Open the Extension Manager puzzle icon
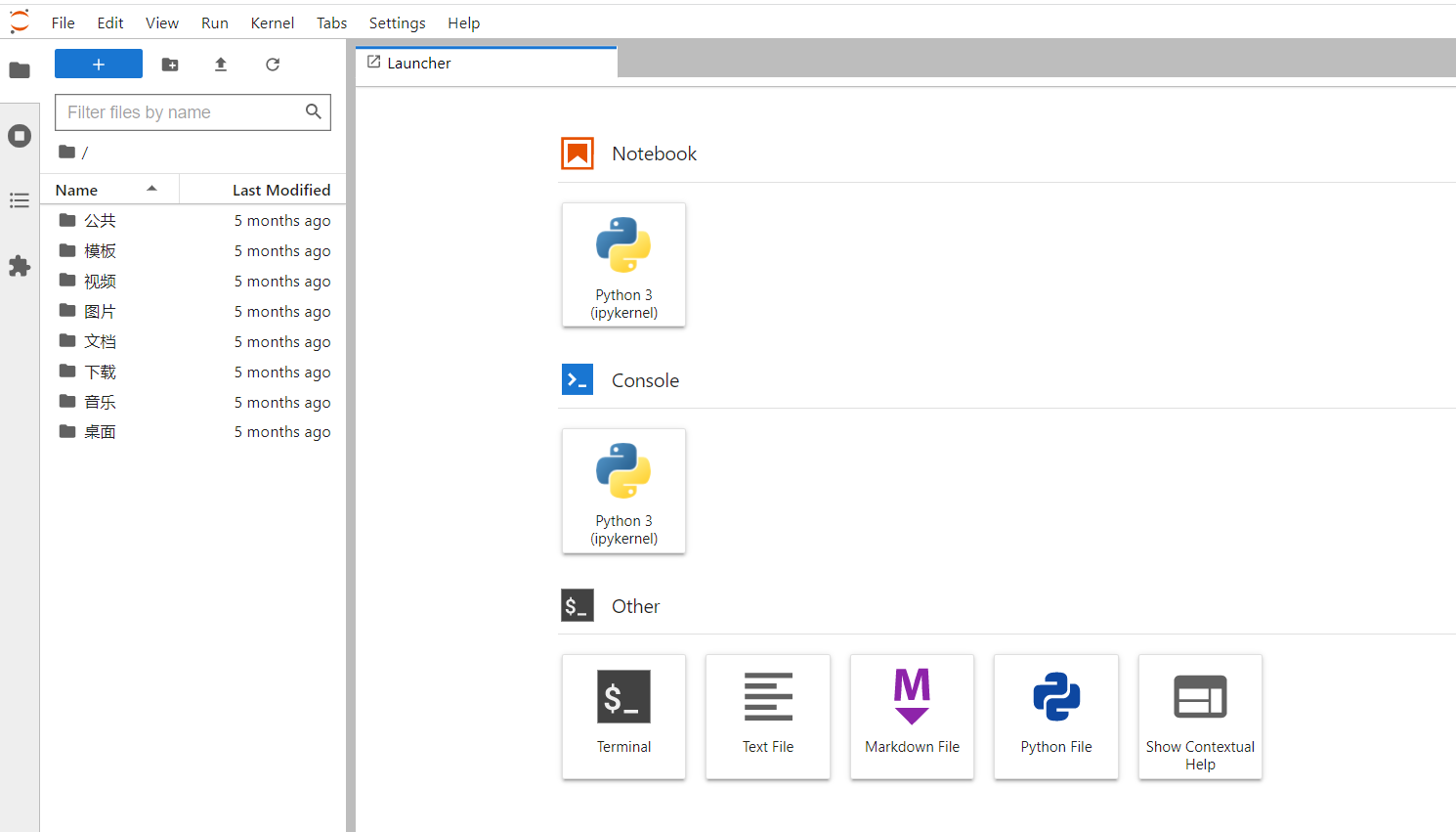 point(20,266)
